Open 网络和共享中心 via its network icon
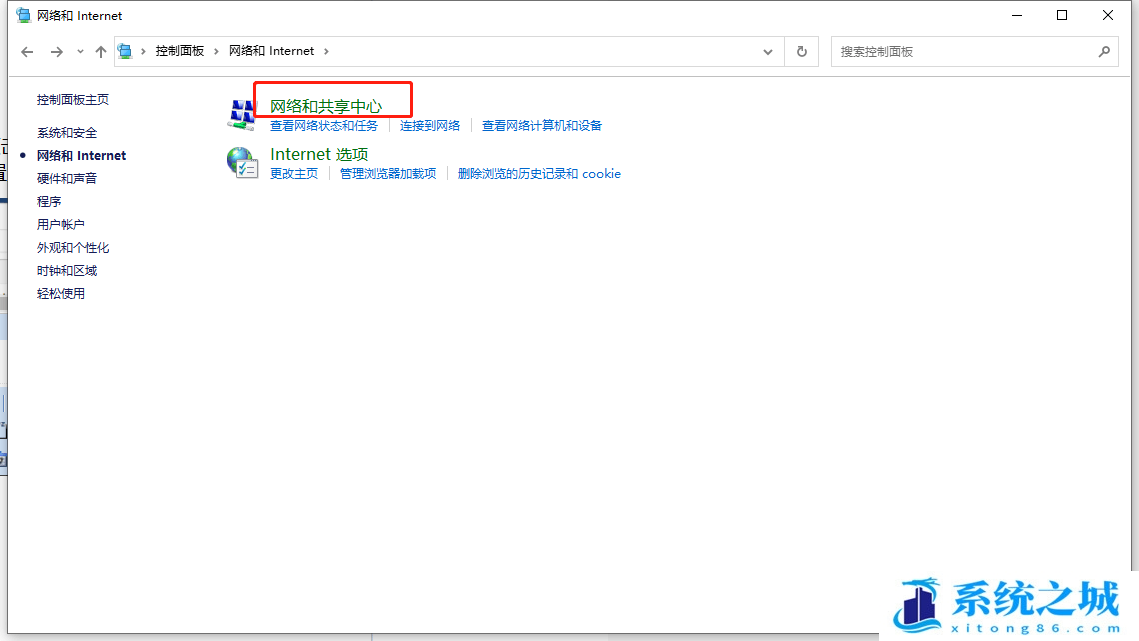Viewport: 1139px width, 641px height. pyautogui.click(x=241, y=113)
